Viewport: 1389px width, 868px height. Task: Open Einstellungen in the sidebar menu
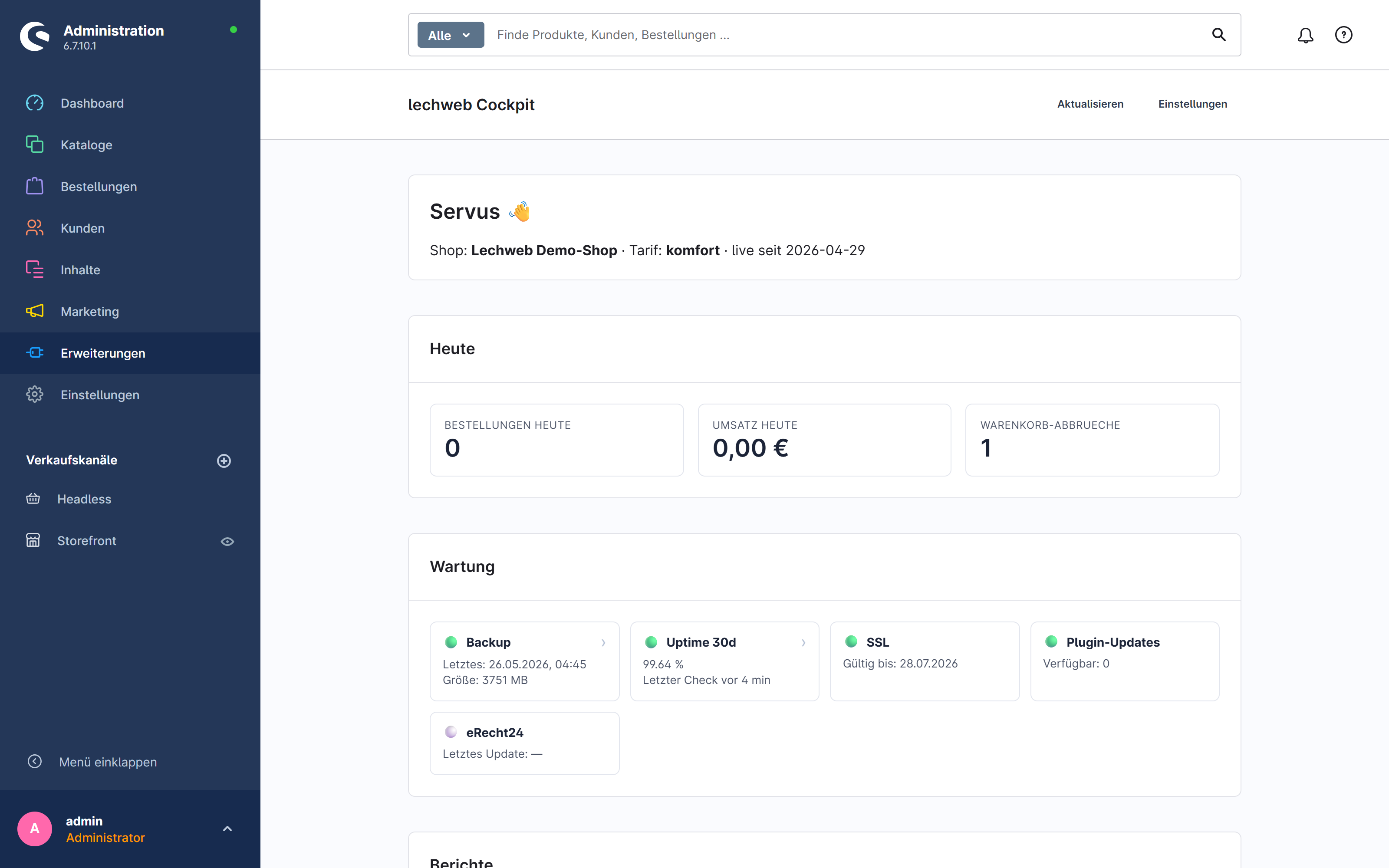tap(130, 395)
